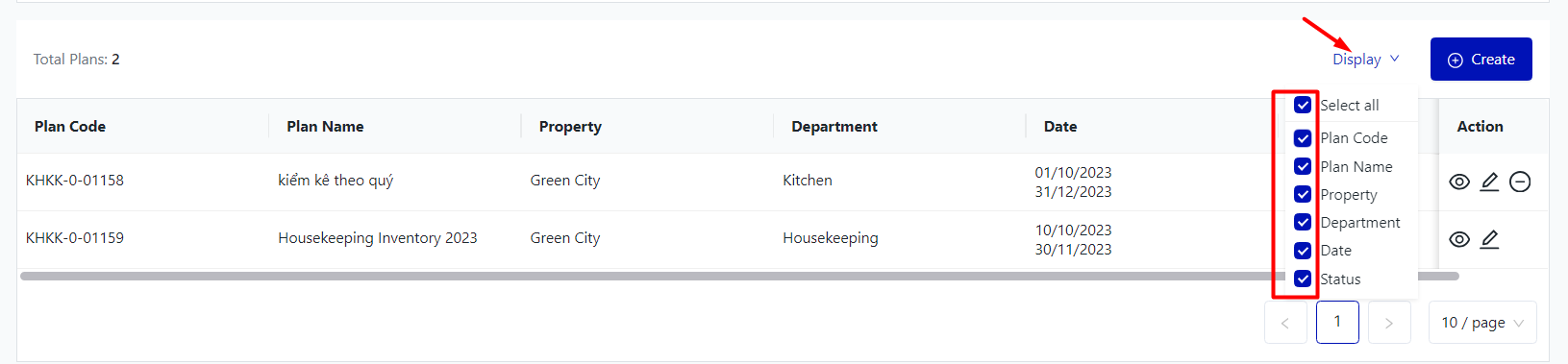Edit plan KHKK-0-01158 with pencil icon
The height and width of the screenshot is (364, 1568).
[x=1489, y=182]
